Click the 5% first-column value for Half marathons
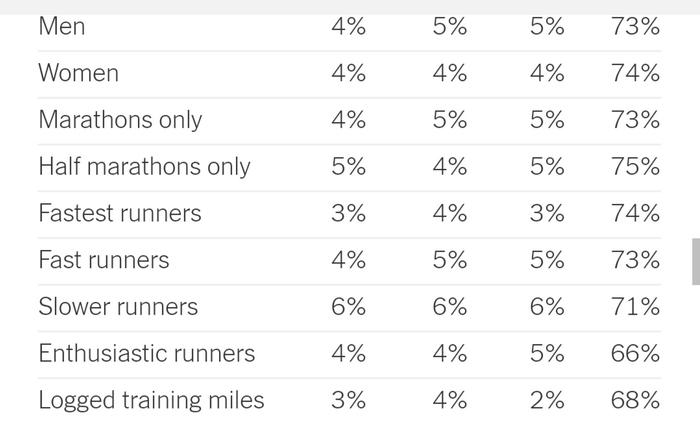 (x=348, y=167)
